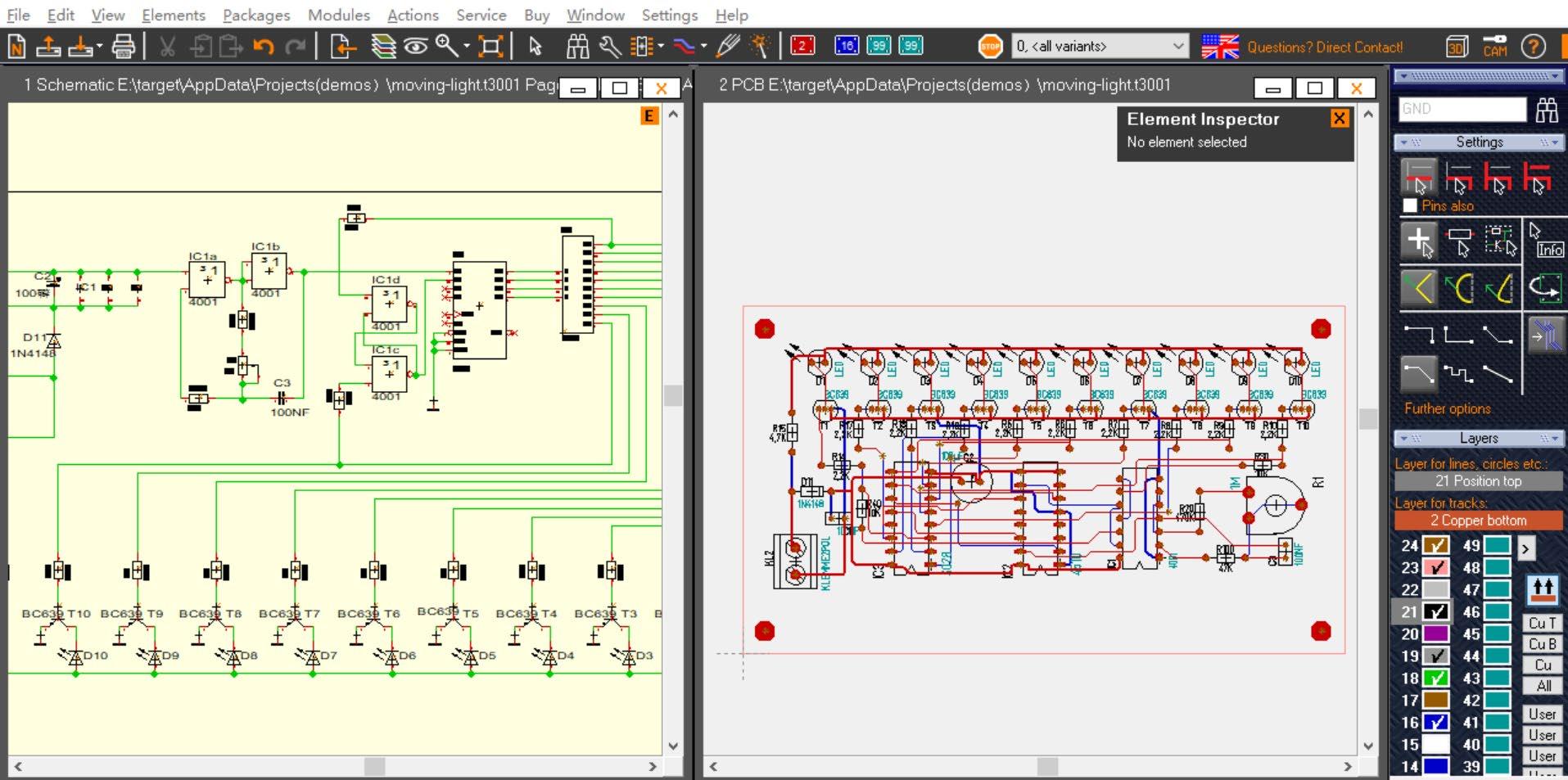Open the Modules menu
The height and width of the screenshot is (780, 1568).
click(339, 15)
